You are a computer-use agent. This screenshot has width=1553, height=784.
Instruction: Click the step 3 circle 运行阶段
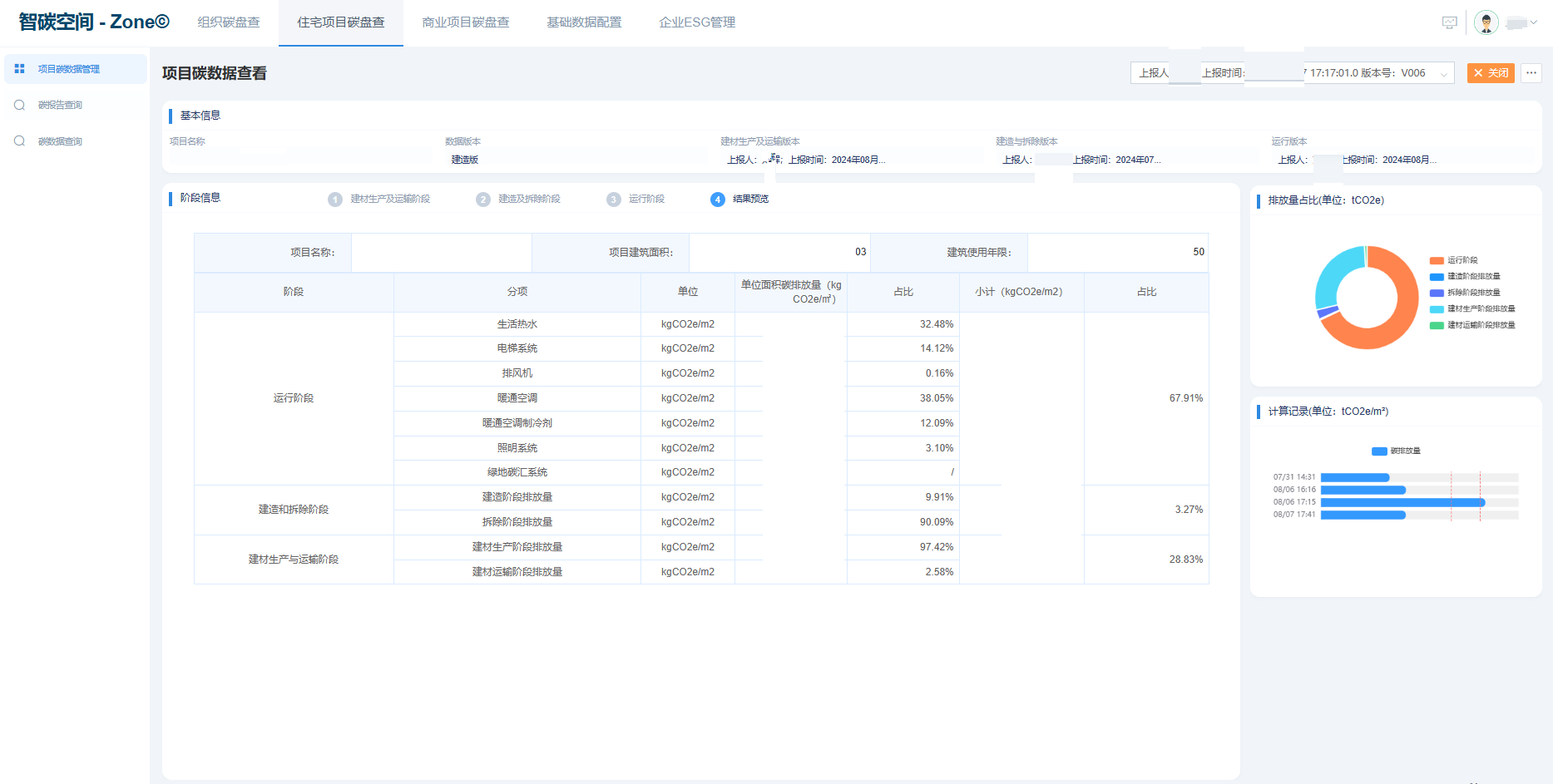(614, 200)
